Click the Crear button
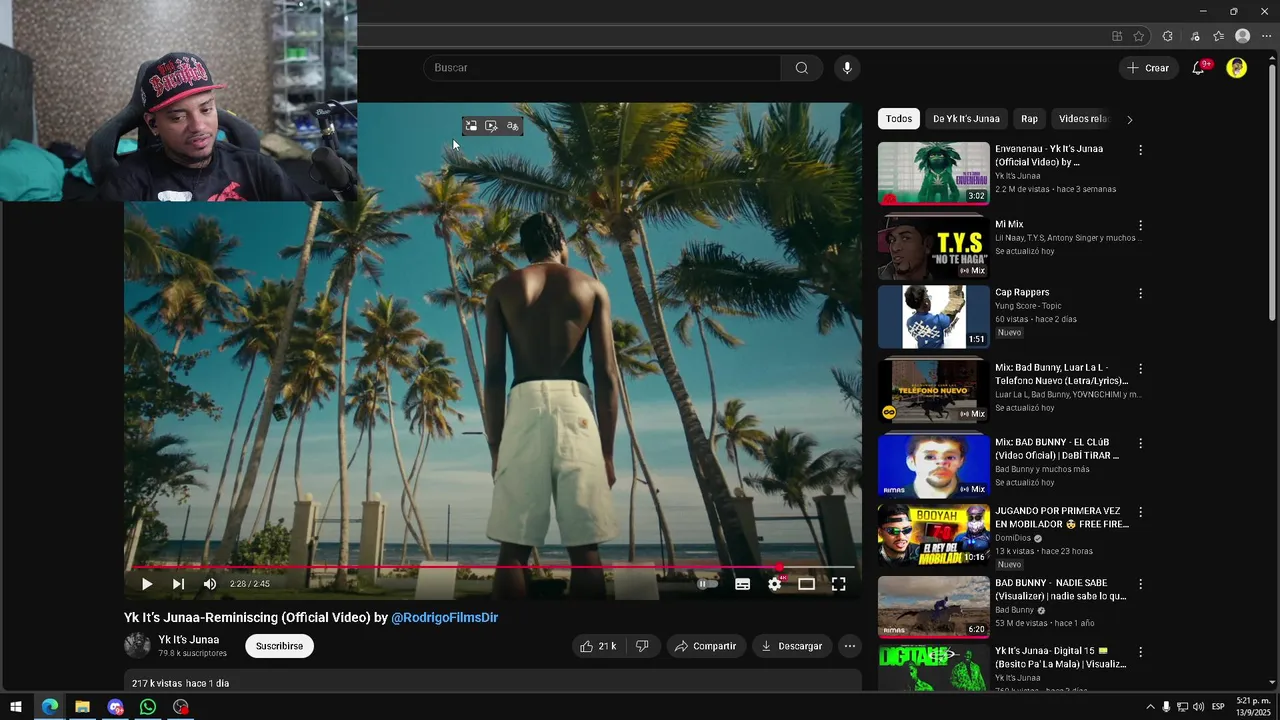1280x720 pixels. [x=1148, y=68]
